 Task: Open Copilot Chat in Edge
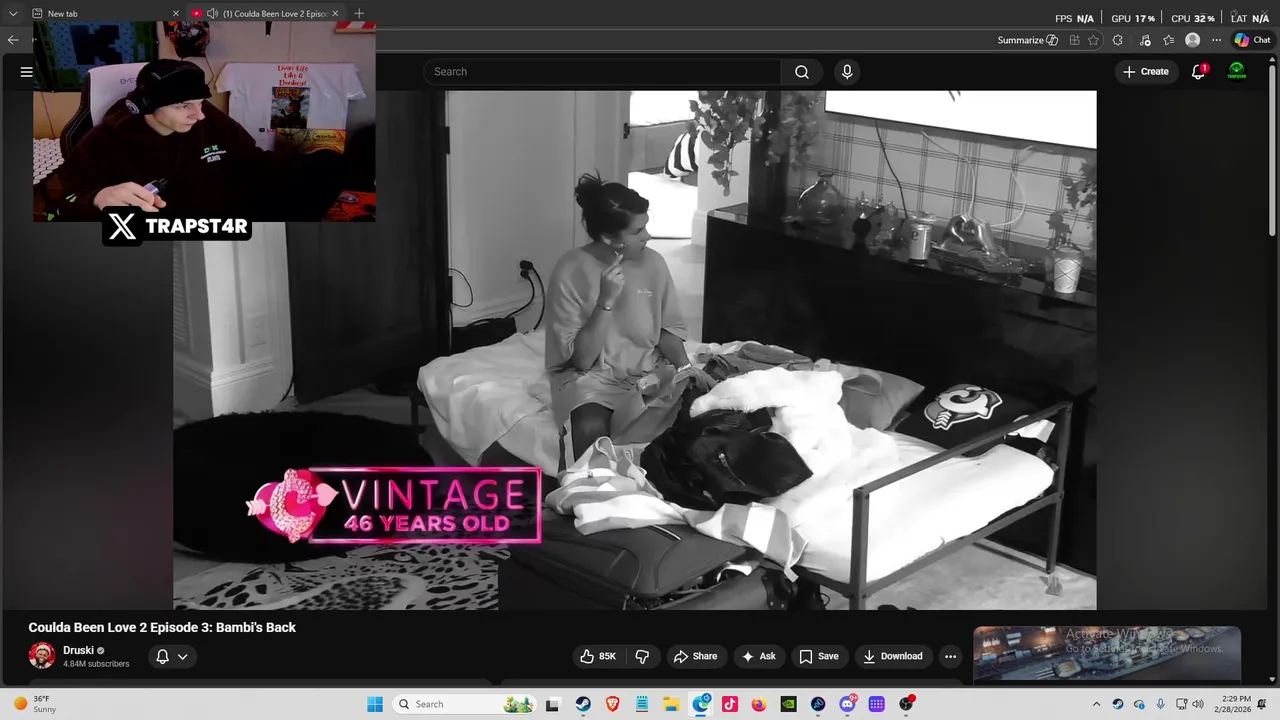coord(1252,40)
